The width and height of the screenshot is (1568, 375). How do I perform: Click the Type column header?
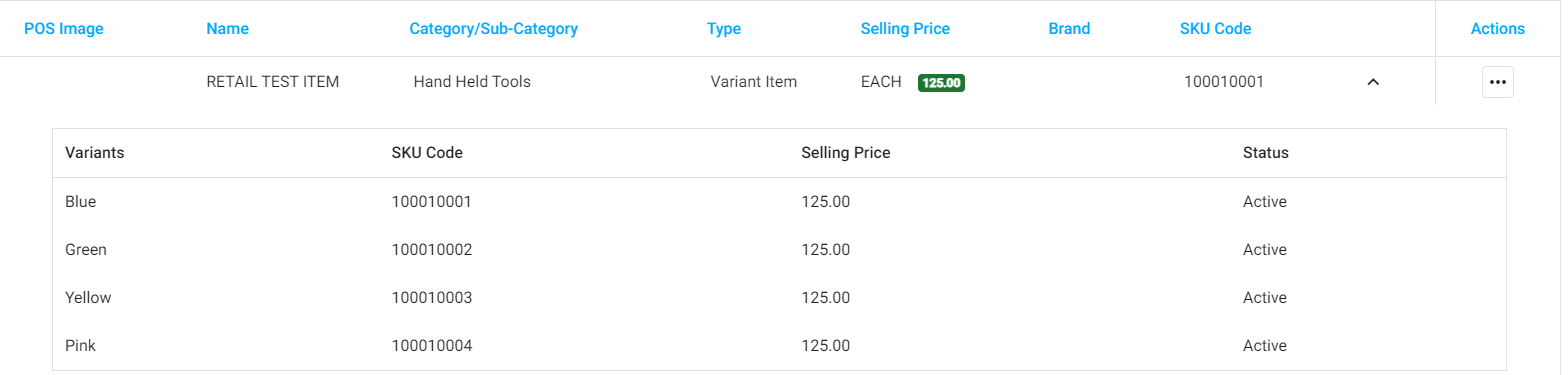(x=724, y=29)
